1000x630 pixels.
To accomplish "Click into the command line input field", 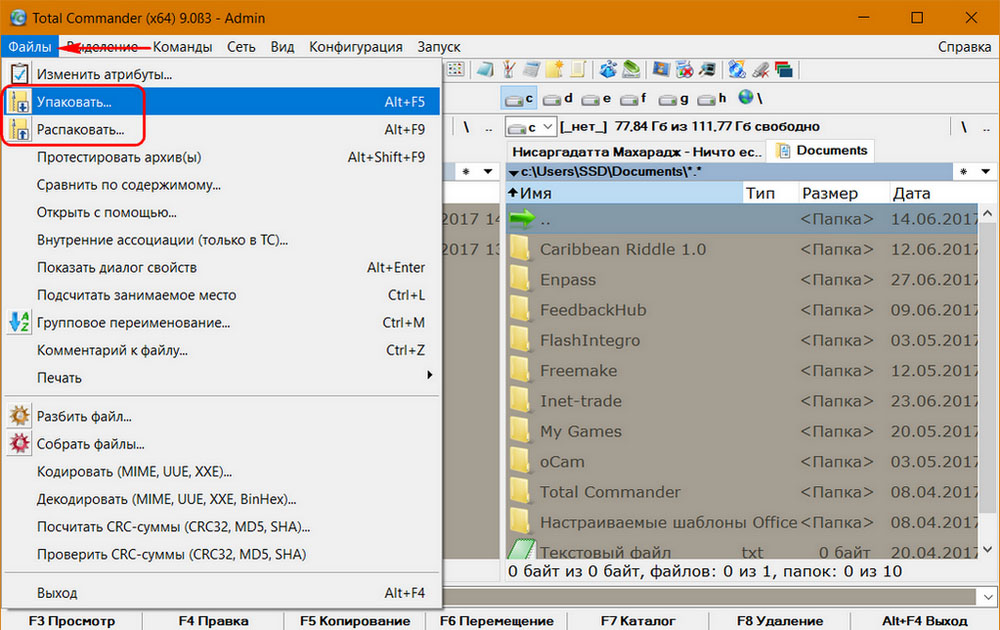I will click(x=710, y=597).
